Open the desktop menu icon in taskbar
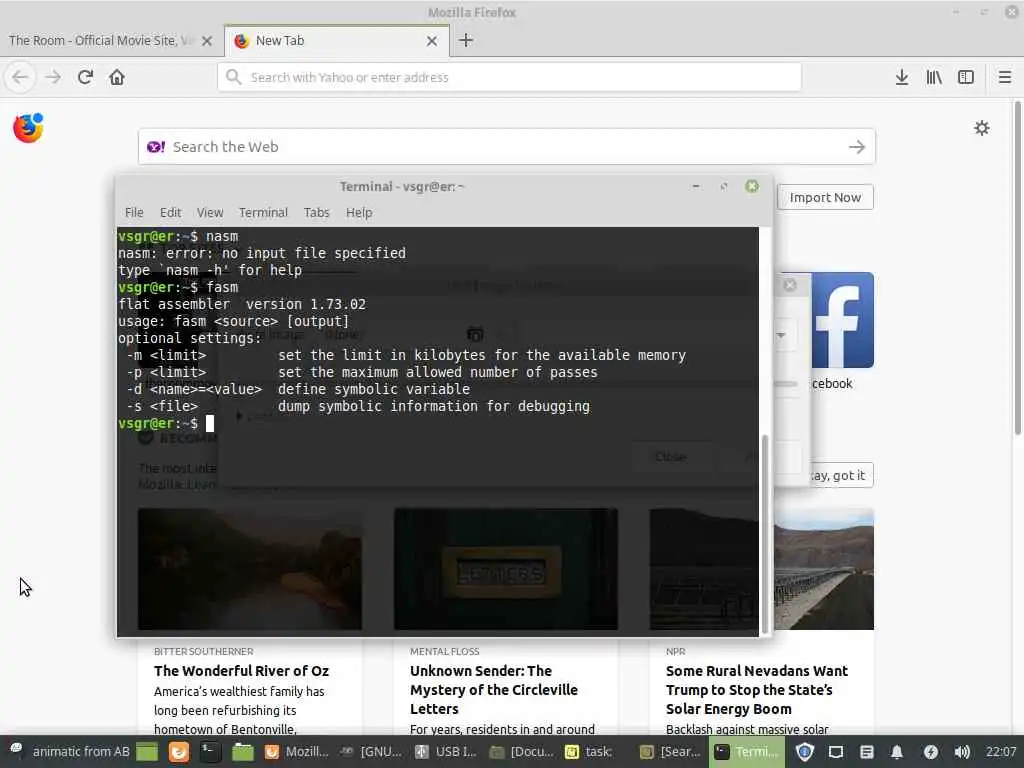The width and height of the screenshot is (1024, 768). tap(16, 751)
